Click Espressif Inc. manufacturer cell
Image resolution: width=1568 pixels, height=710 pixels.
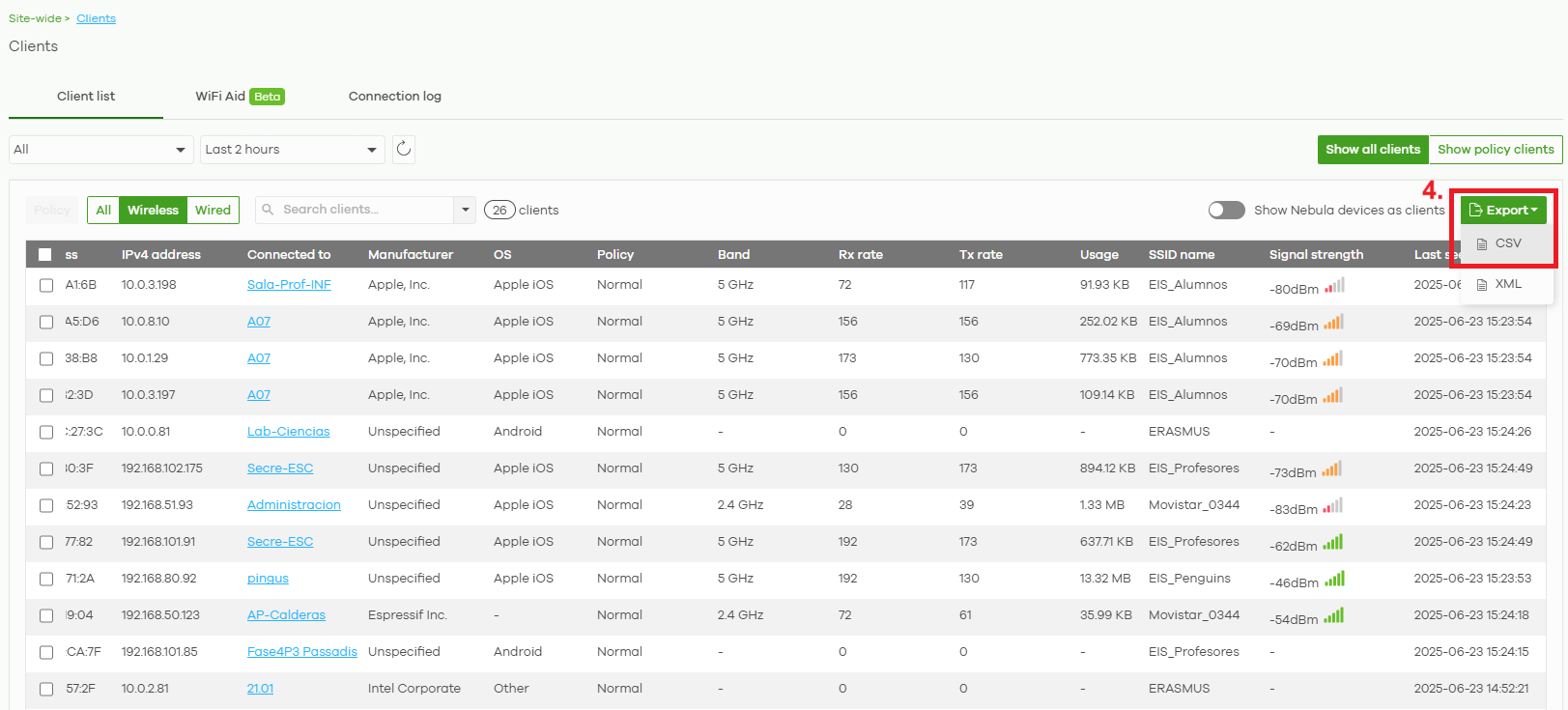[x=408, y=615]
